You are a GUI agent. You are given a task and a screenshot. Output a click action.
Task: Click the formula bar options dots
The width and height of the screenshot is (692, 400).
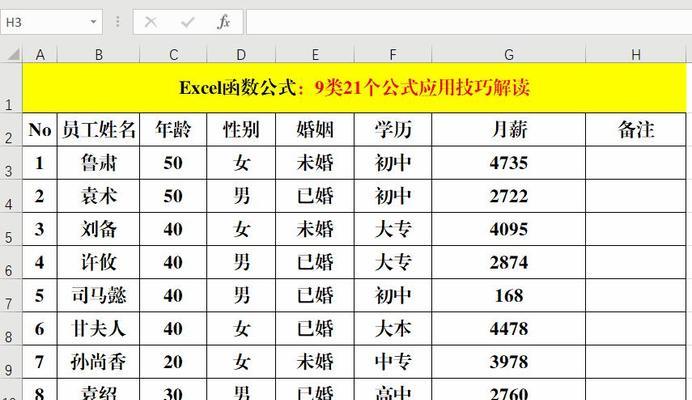(117, 22)
